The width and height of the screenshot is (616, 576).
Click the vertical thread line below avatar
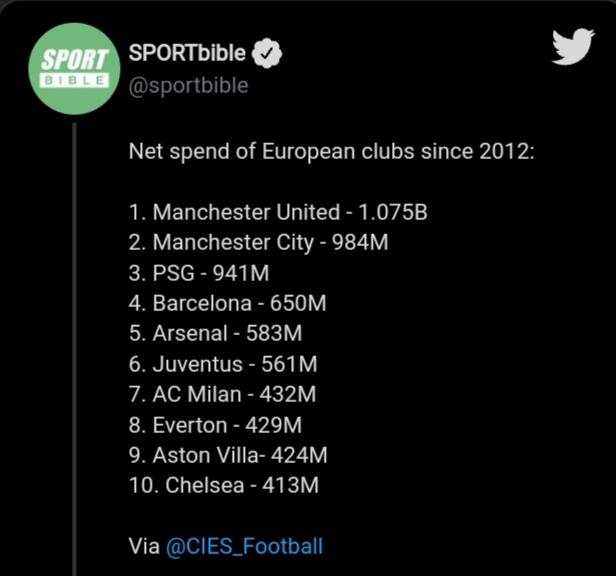[74, 350]
